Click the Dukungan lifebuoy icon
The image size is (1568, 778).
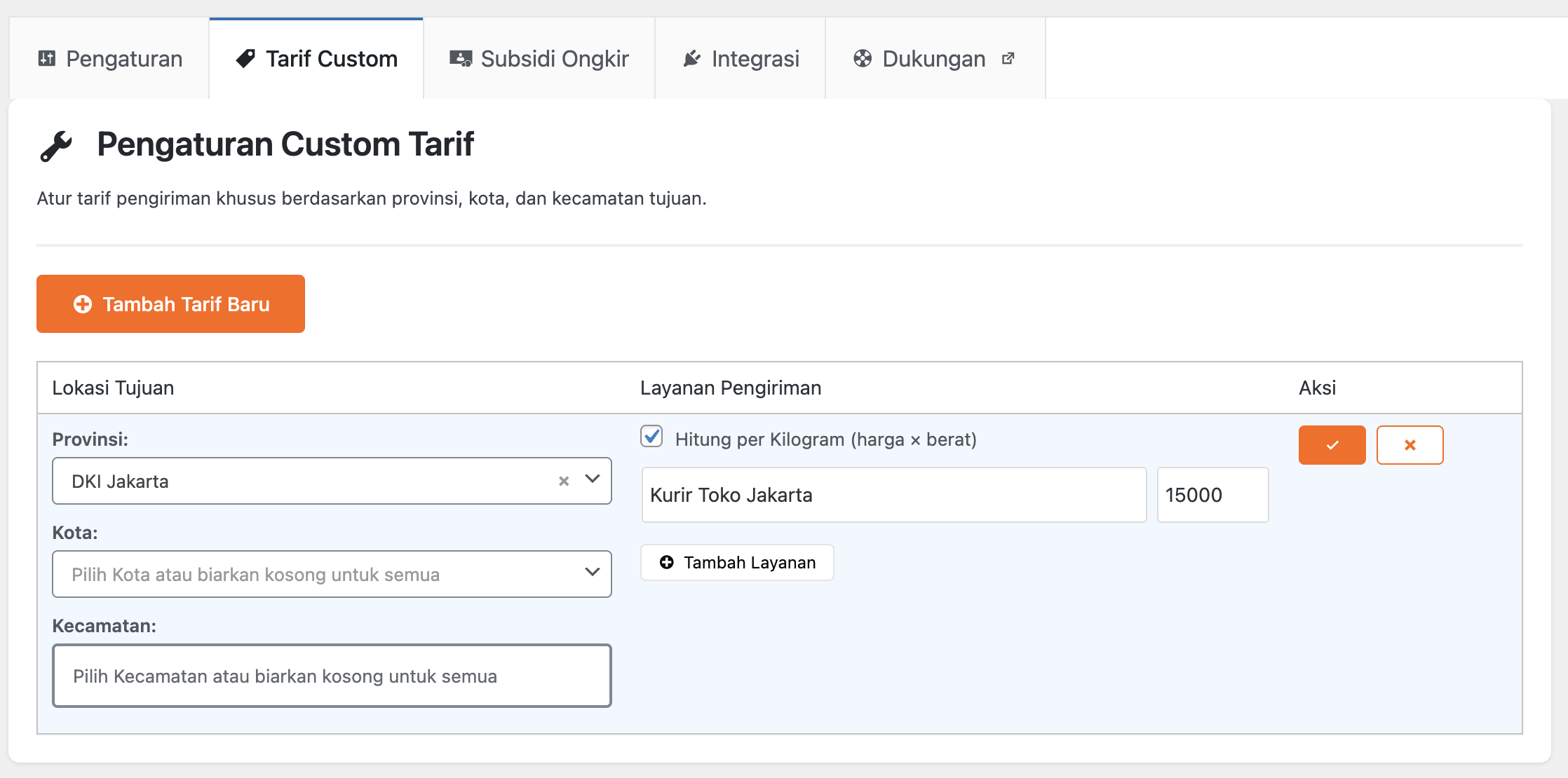click(x=863, y=58)
